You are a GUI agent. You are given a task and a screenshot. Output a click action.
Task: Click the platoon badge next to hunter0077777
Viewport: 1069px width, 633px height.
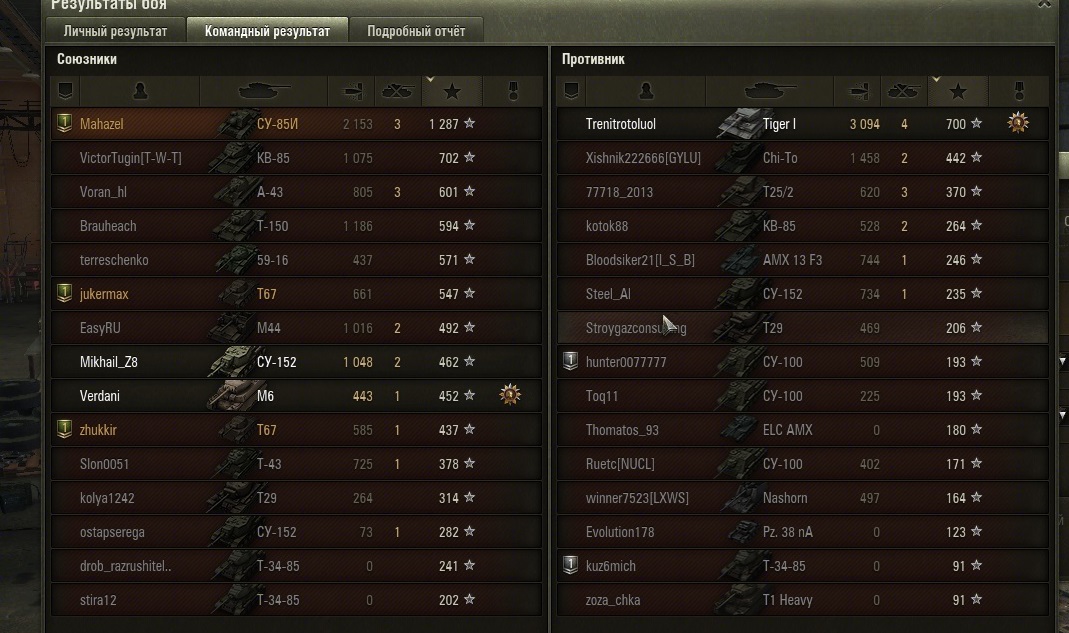(x=570, y=362)
